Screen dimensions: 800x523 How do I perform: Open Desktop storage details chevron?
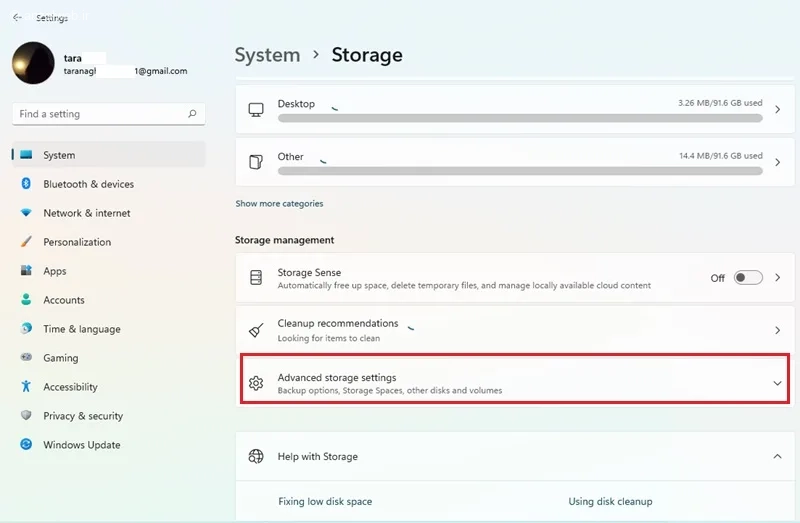(x=778, y=109)
